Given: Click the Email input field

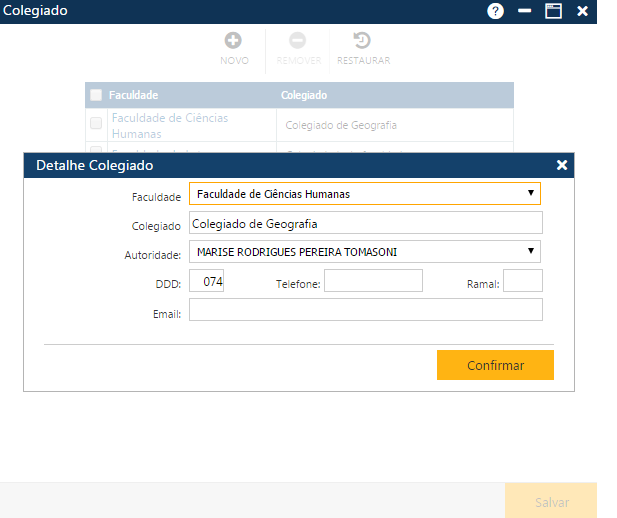Looking at the screenshot, I should click(365, 311).
